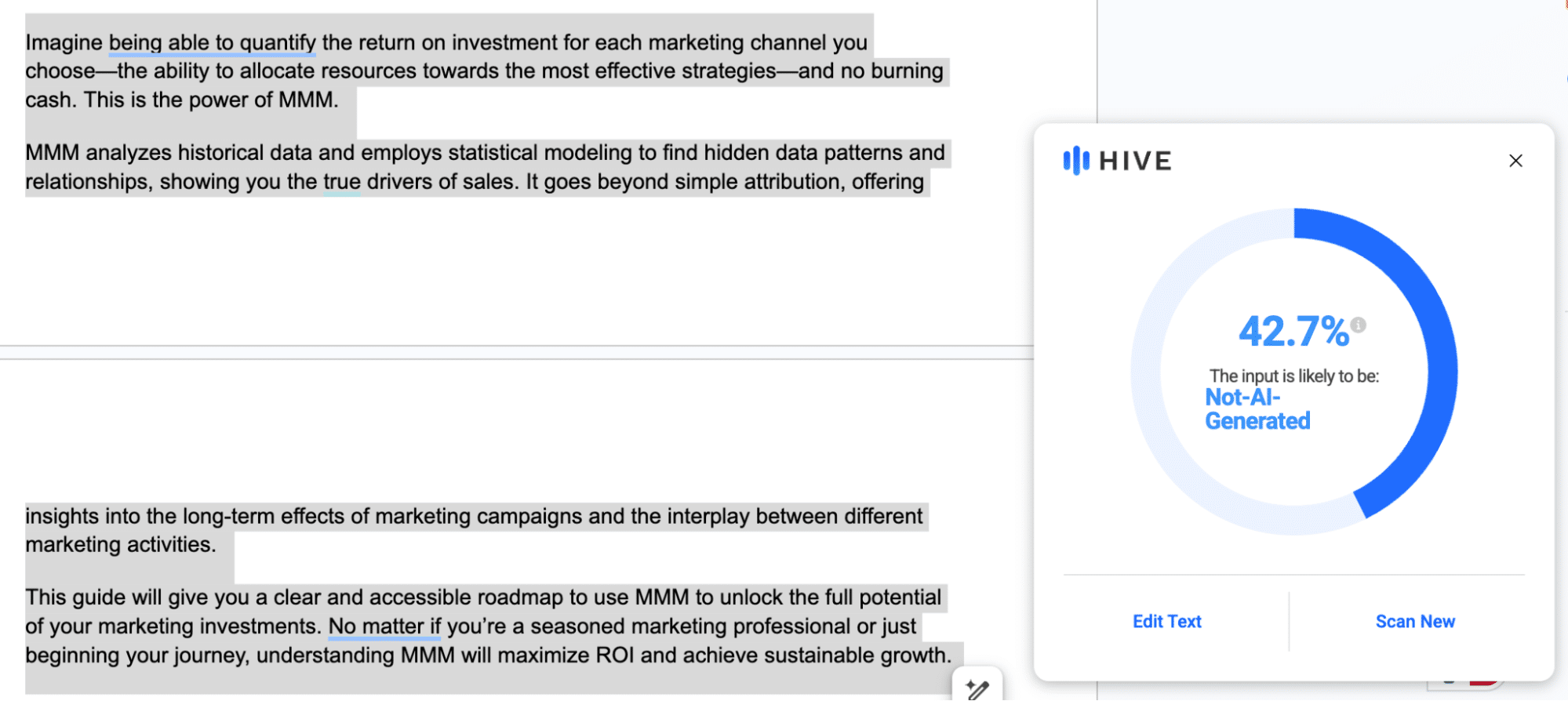
Task: Click the AI pencil sparkle icon
Action: point(977,688)
